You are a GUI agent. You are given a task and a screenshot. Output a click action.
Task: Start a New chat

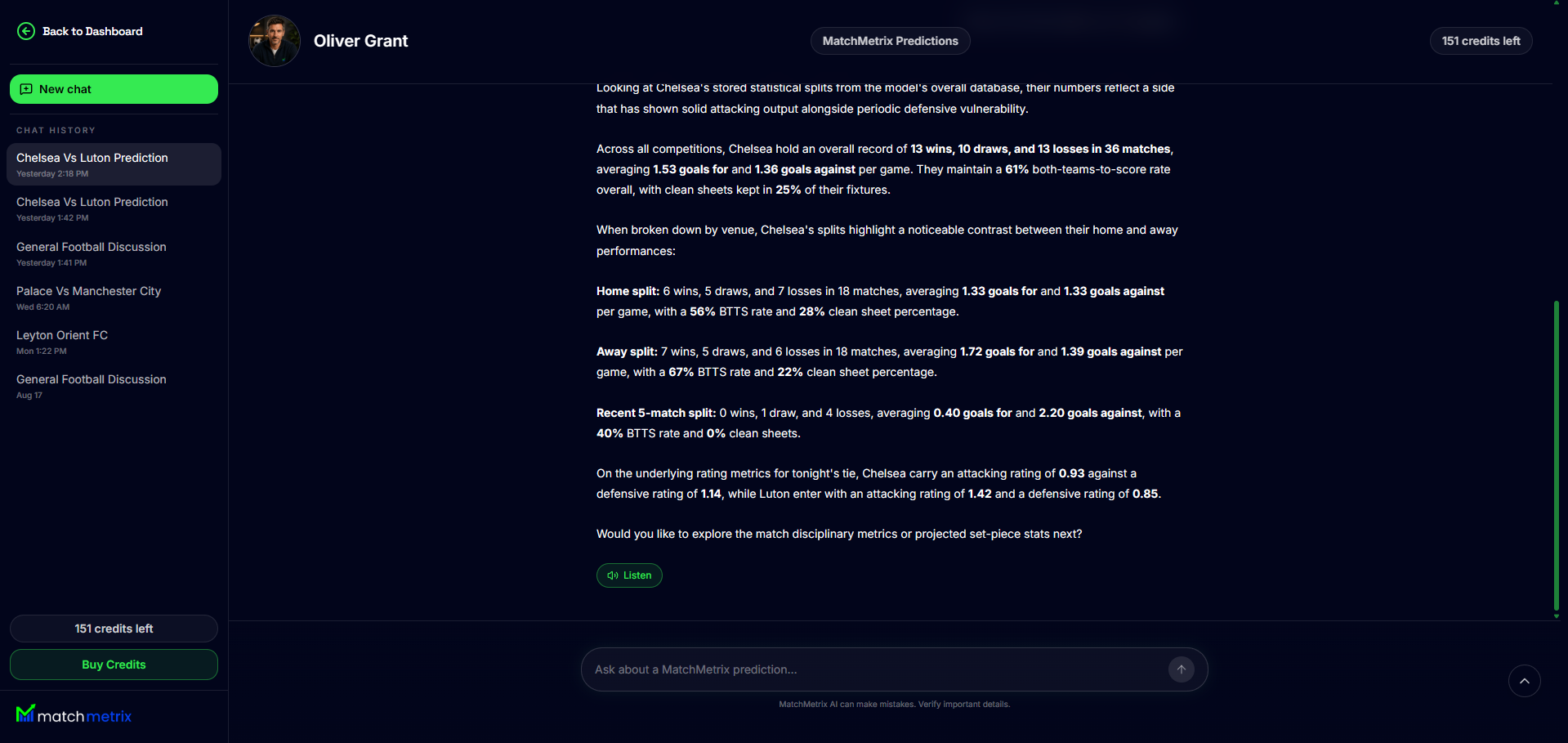[114, 89]
